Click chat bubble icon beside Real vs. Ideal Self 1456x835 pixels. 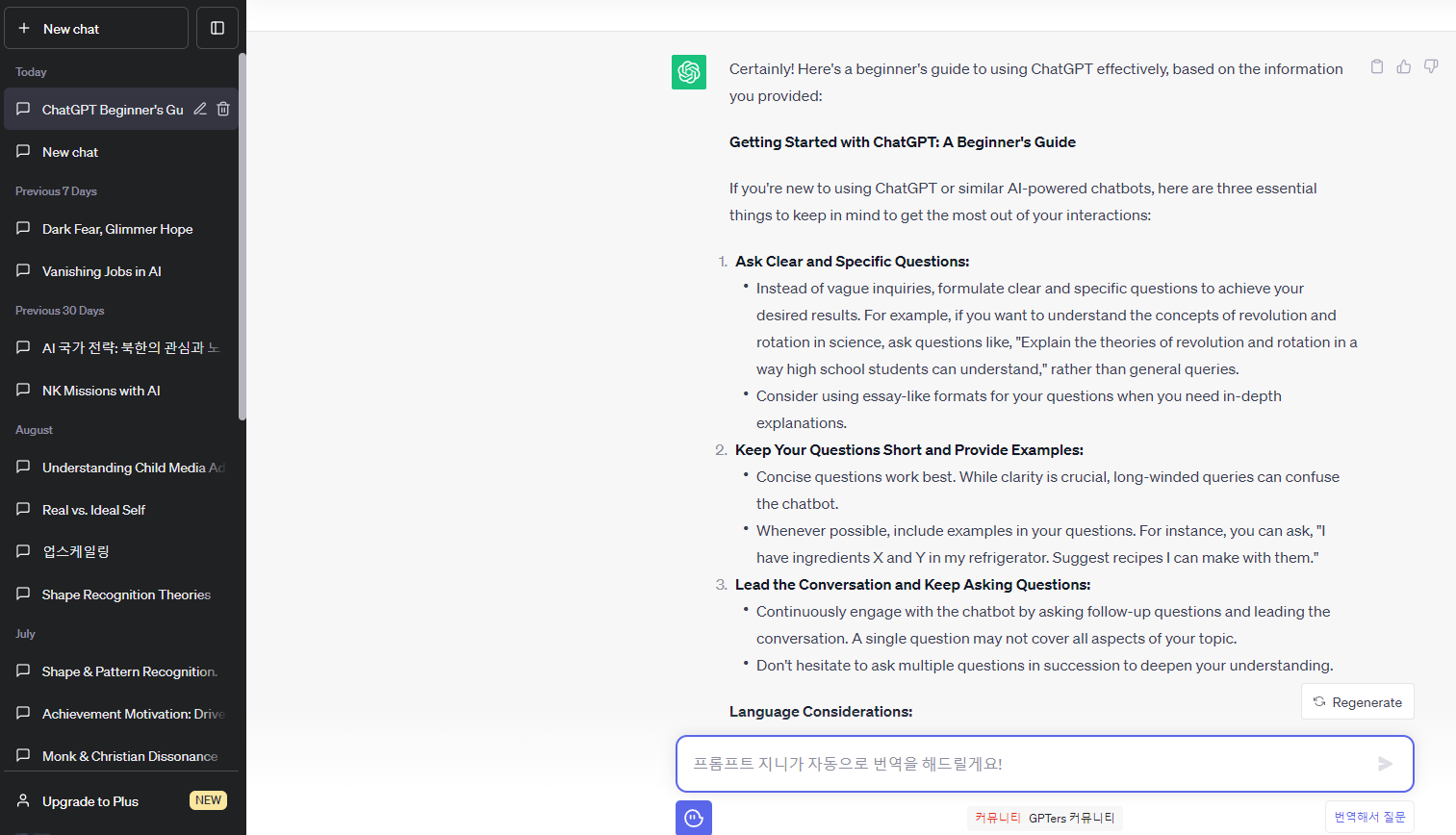[x=23, y=509]
